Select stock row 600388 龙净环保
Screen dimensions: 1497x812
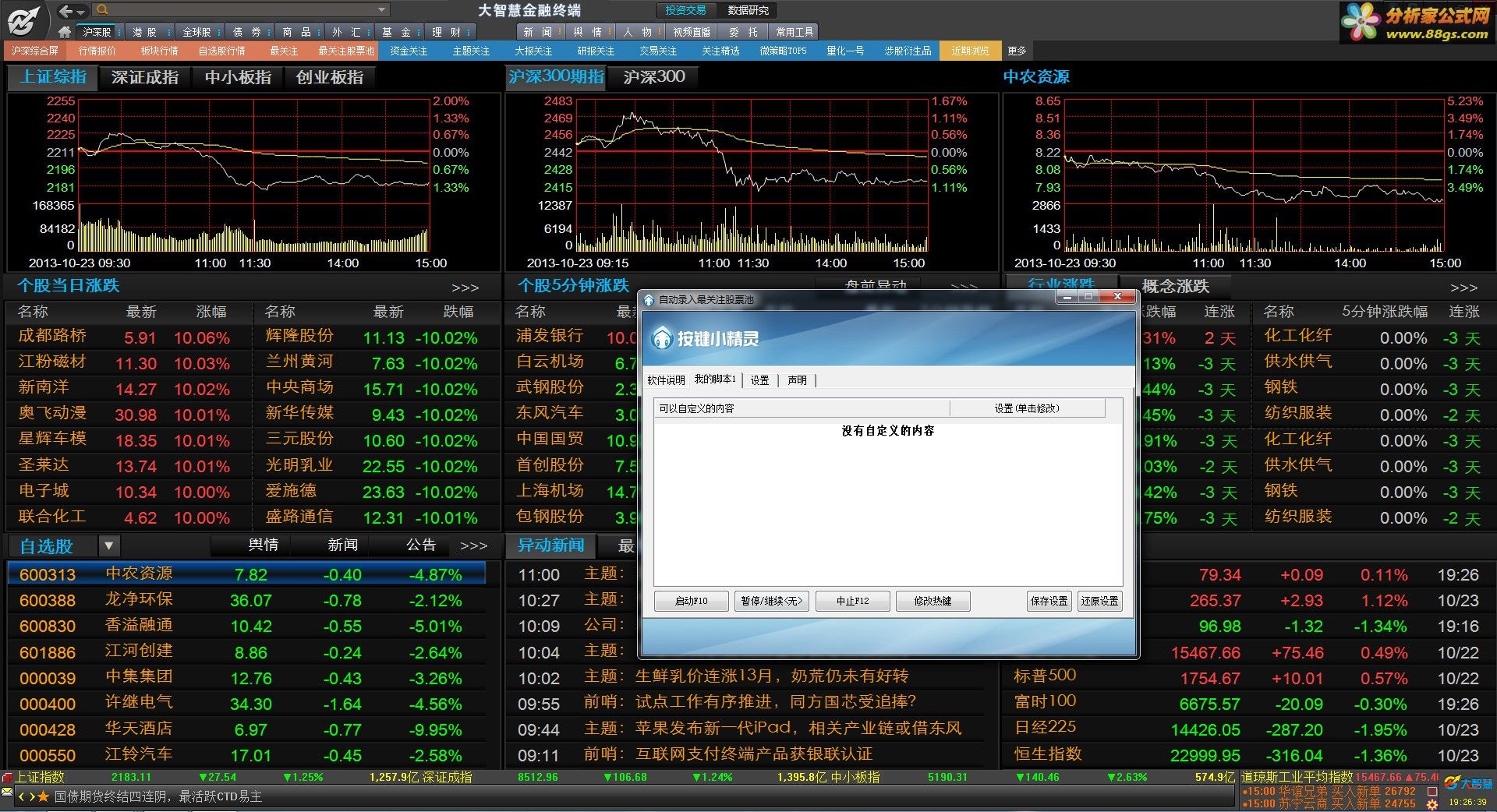246,600
